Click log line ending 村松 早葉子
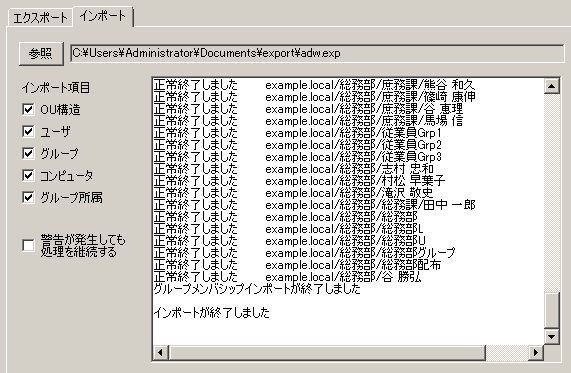The width and height of the screenshot is (571, 373). point(299,181)
